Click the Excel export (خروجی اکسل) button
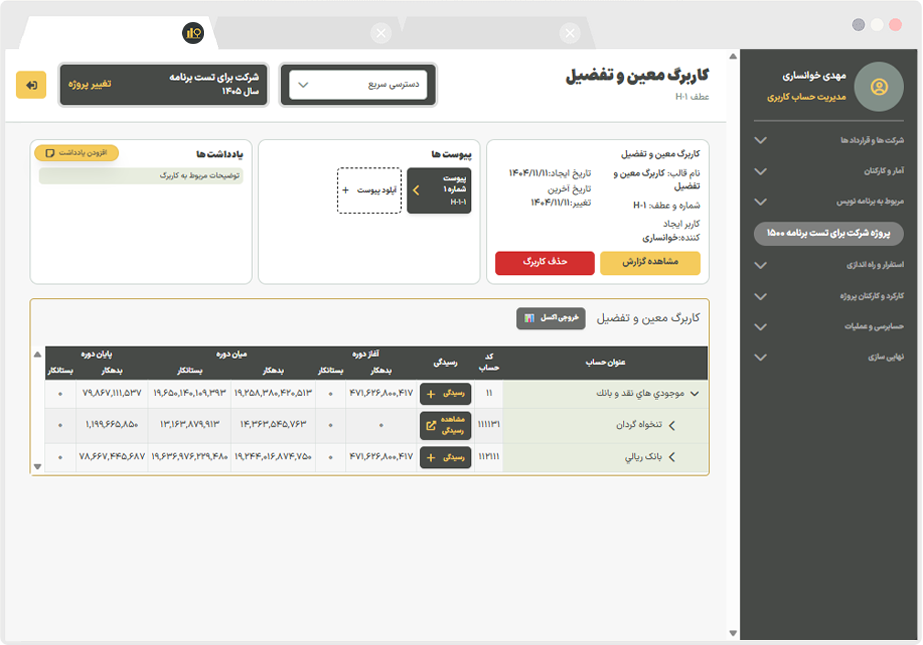Viewport: 923px width, 645px height. tap(544, 318)
